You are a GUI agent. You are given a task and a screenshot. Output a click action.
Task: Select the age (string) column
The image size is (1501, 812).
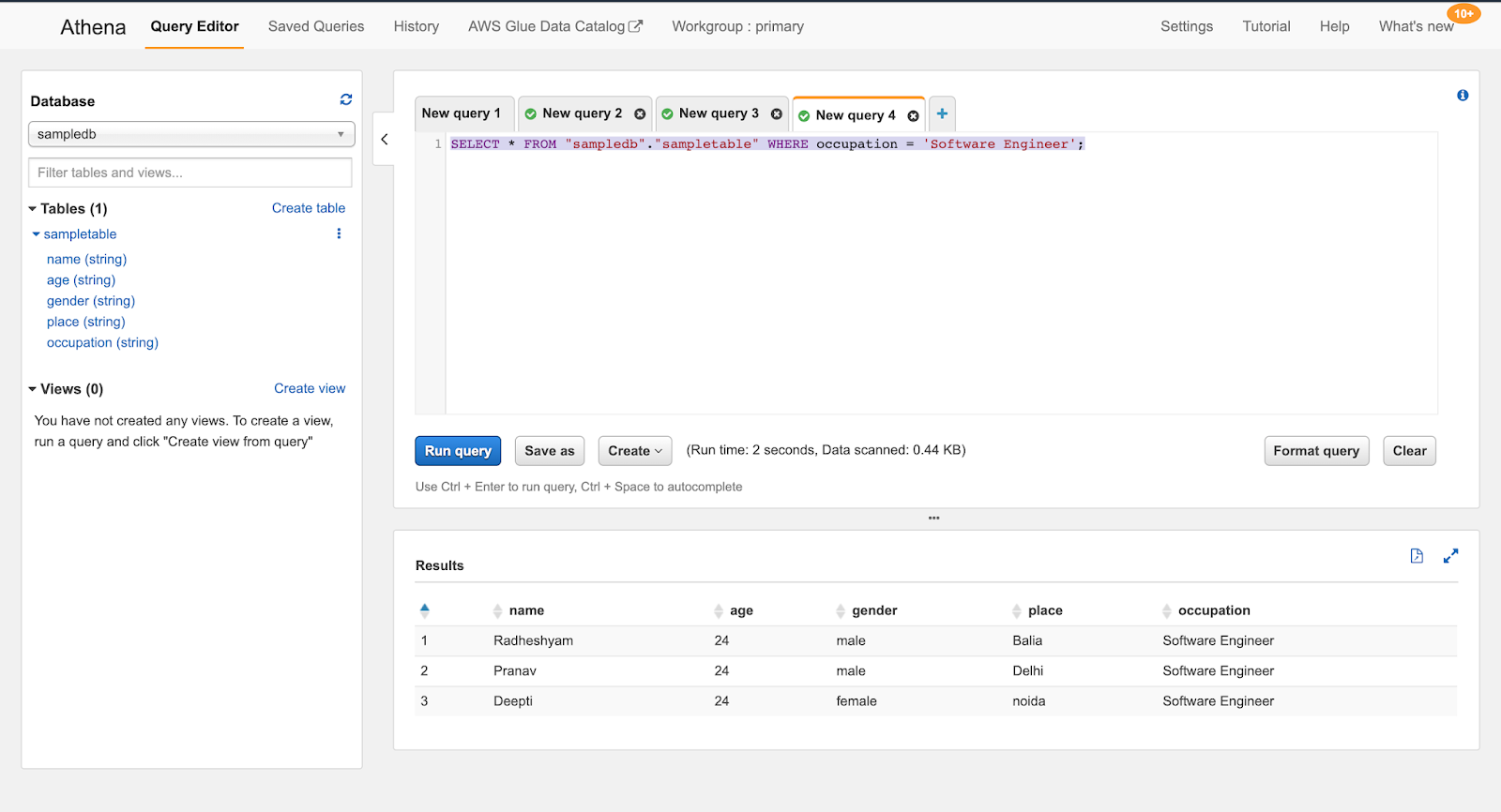coord(81,280)
